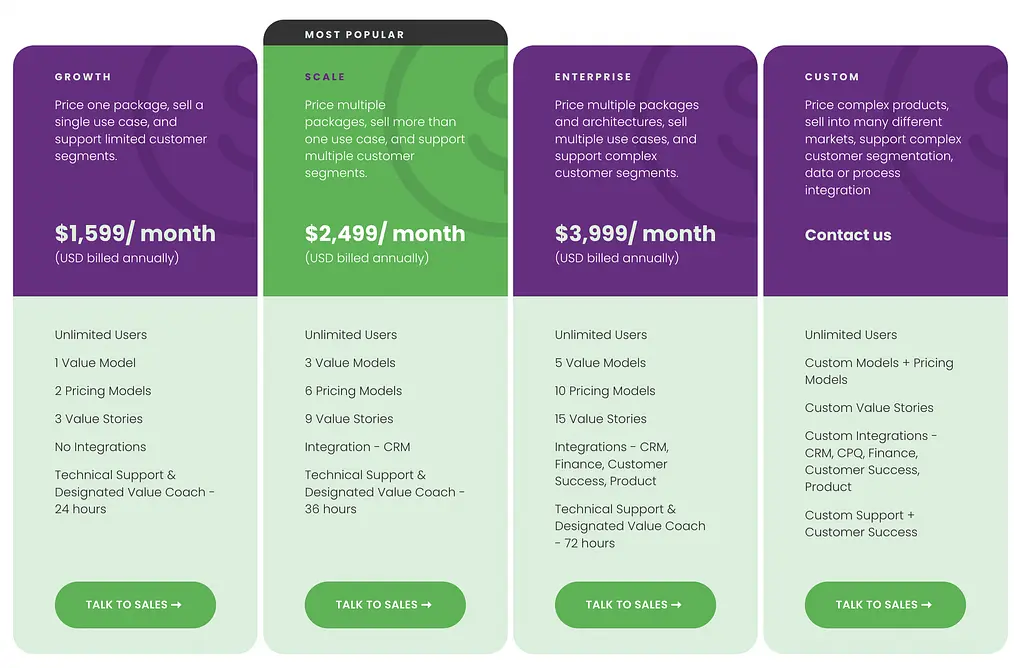The image size is (1024, 668).
Task: Click Contact us in the Custom plan
Action: click(x=848, y=235)
